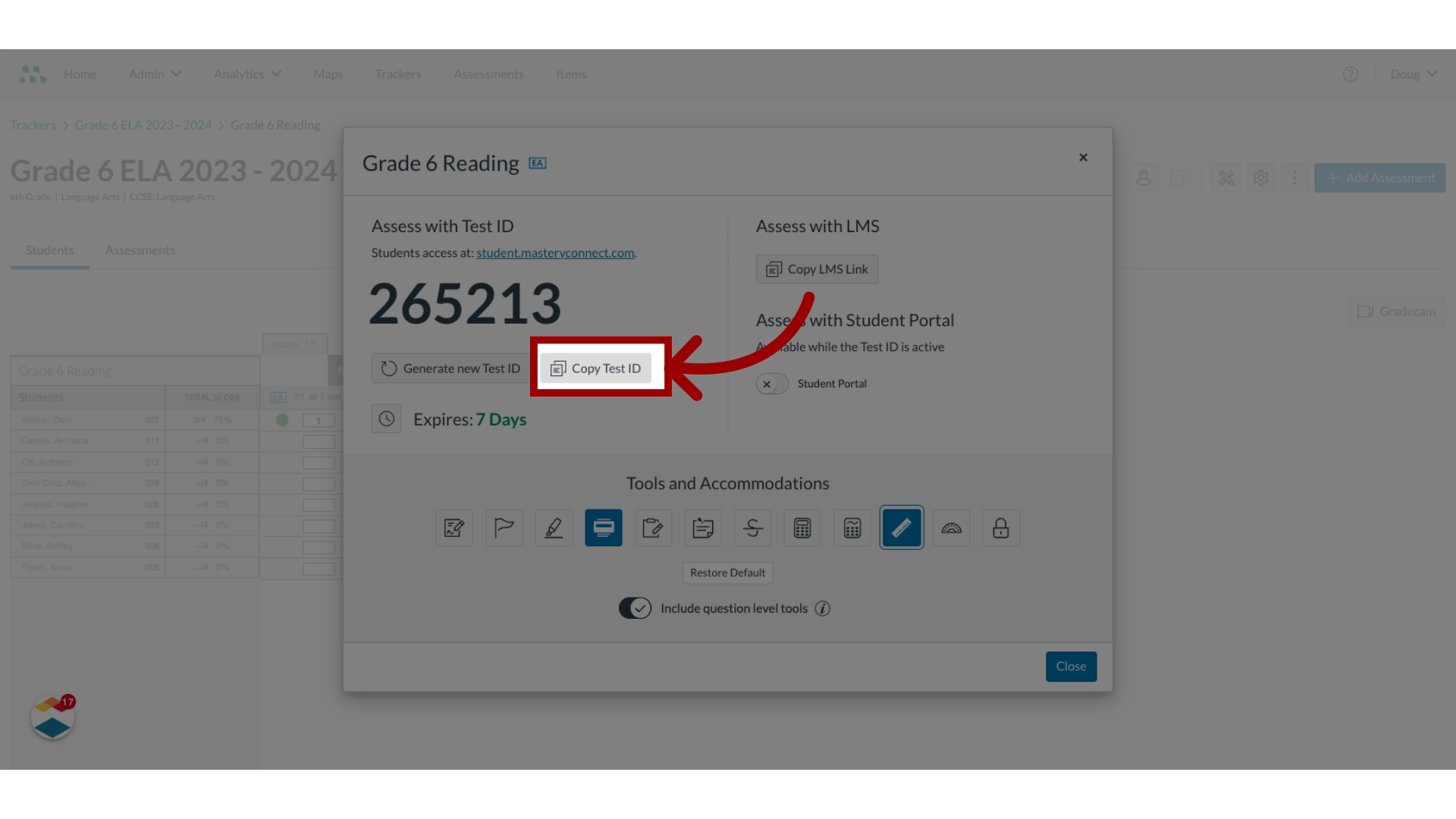
Task: Select the strikethrough tool icon
Action: (x=753, y=528)
